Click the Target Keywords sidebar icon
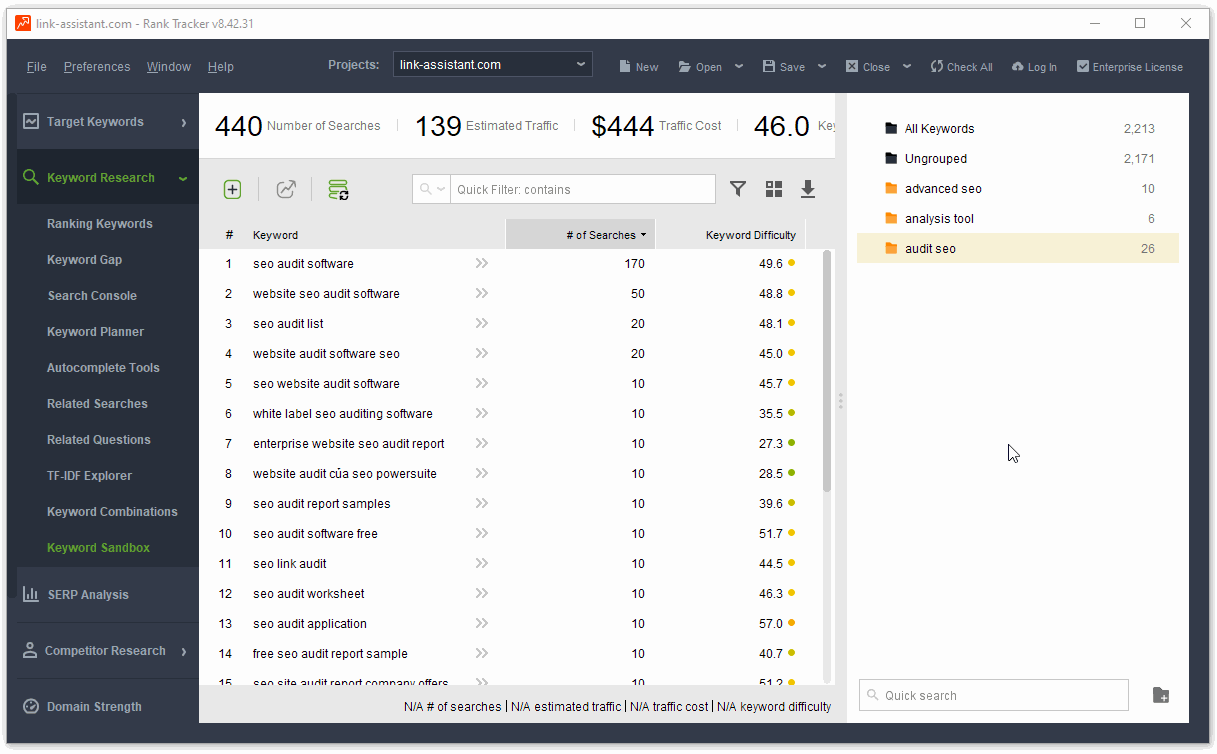The image size is (1217, 754). (31, 121)
